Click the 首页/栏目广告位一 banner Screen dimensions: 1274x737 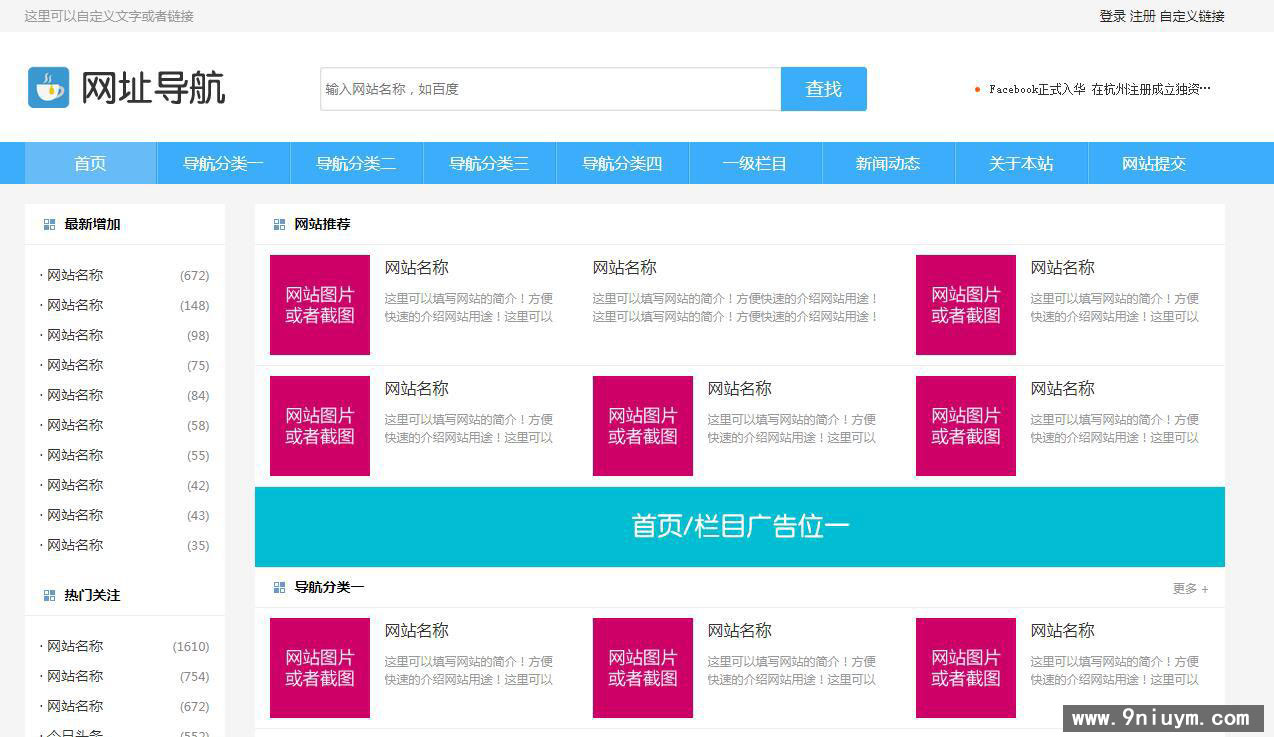[x=739, y=525]
